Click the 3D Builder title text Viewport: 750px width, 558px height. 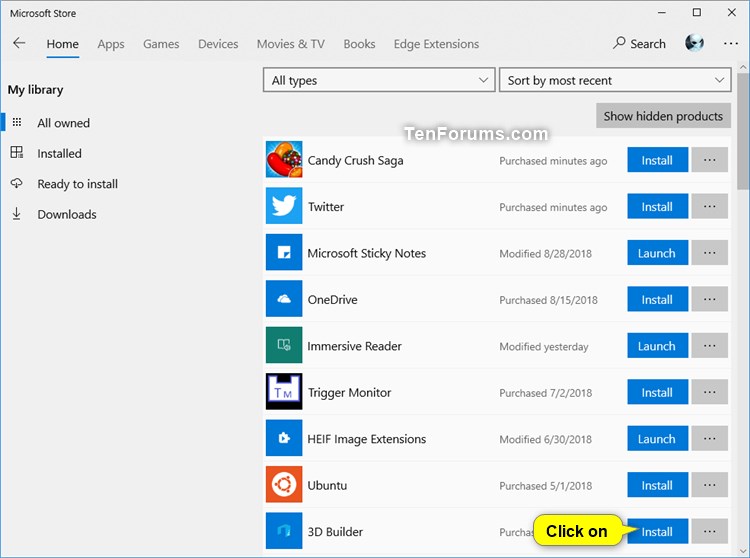click(335, 532)
